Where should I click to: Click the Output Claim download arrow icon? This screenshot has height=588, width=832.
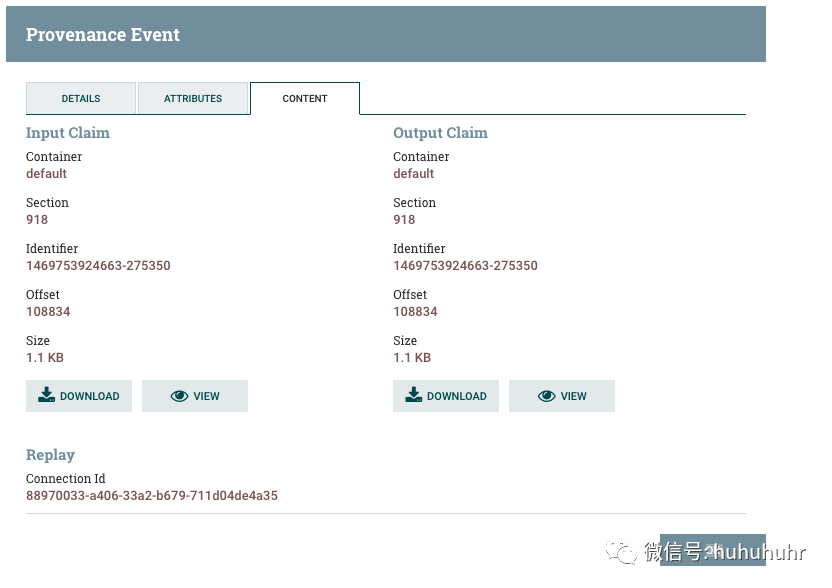(x=413, y=394)
